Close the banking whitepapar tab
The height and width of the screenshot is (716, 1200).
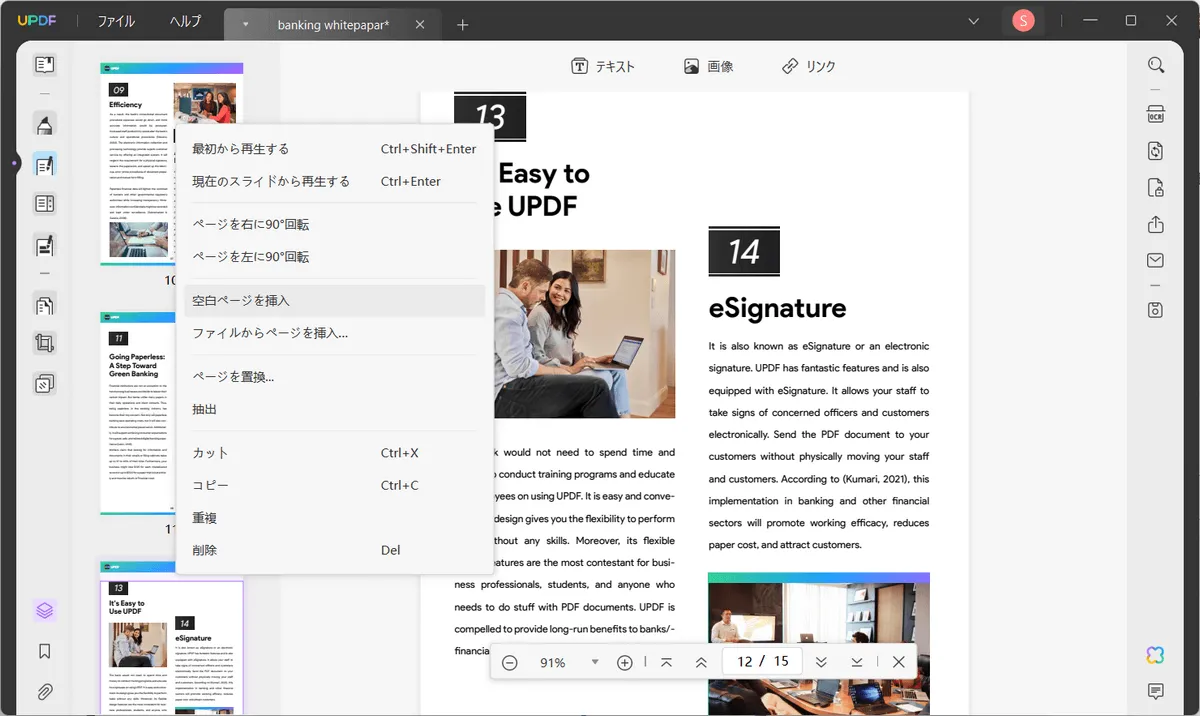pyautogui.click(x=421, y=25)
